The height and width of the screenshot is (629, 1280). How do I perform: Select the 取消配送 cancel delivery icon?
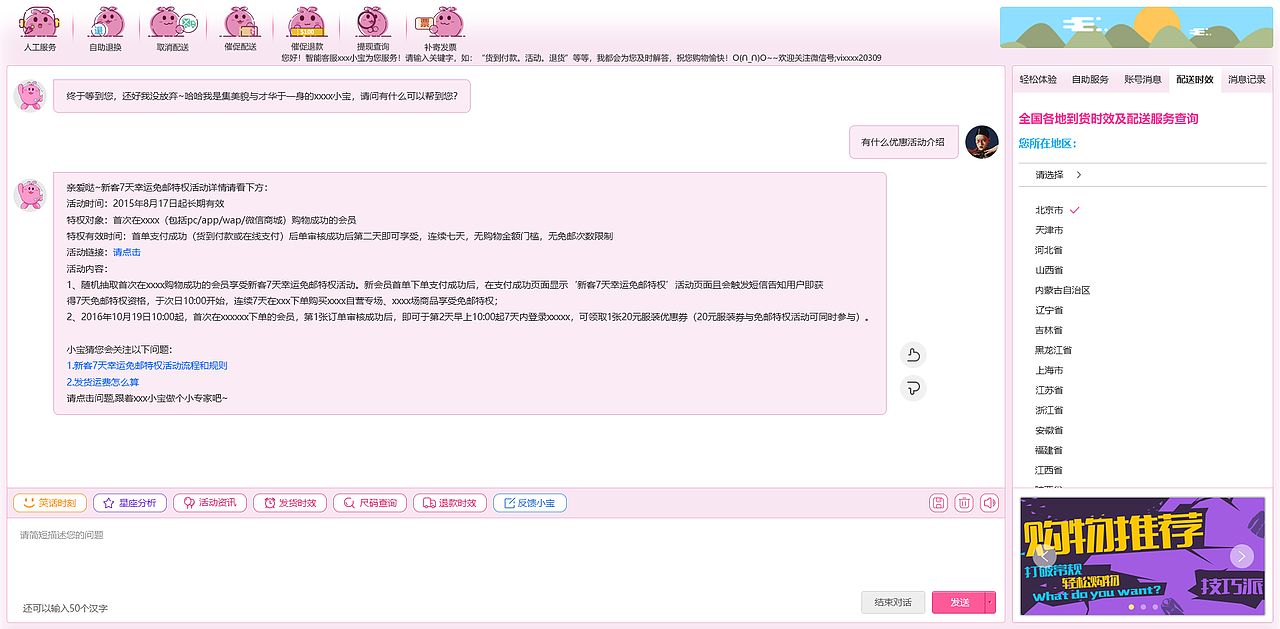point(172,25)
